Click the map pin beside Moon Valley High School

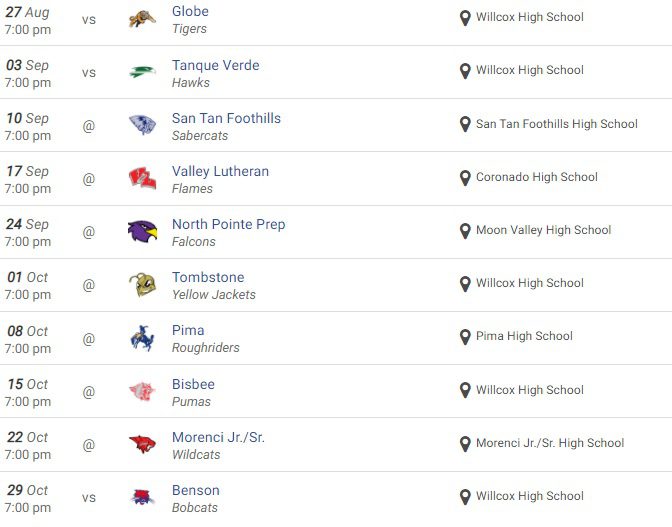click(465, 230)
